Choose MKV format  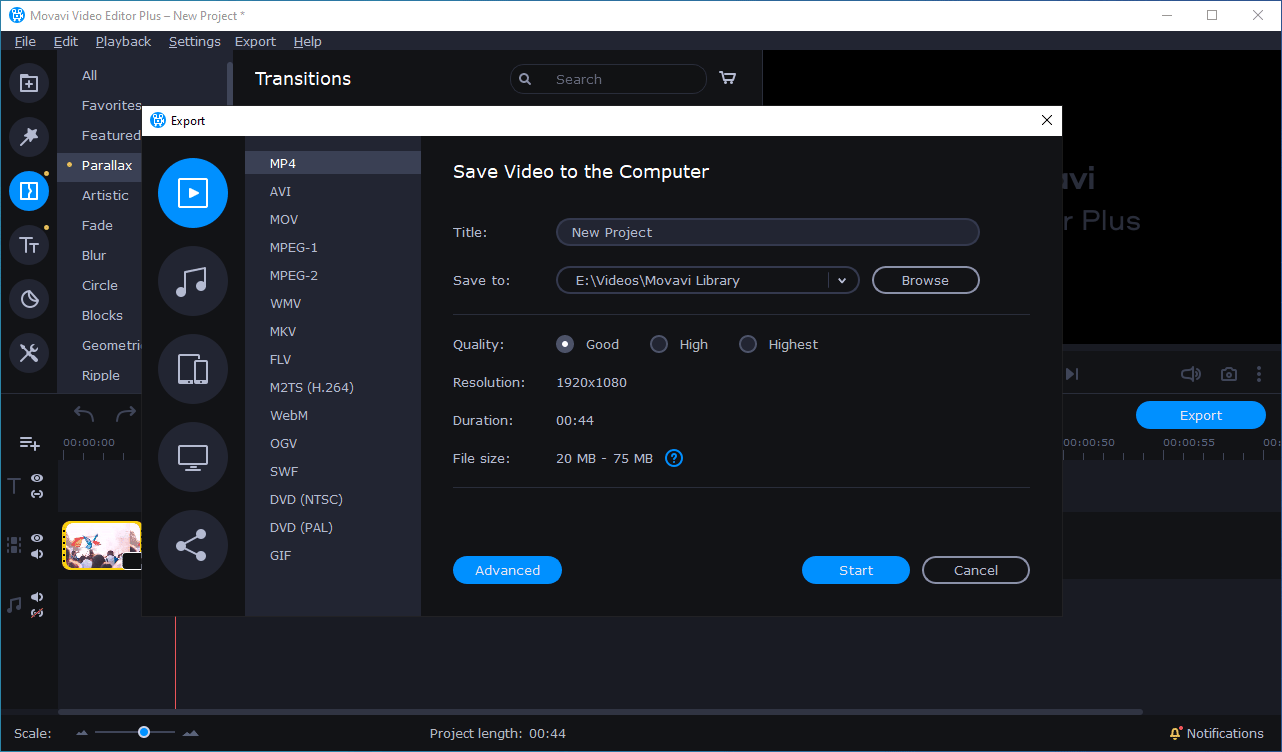coord(333,331)
